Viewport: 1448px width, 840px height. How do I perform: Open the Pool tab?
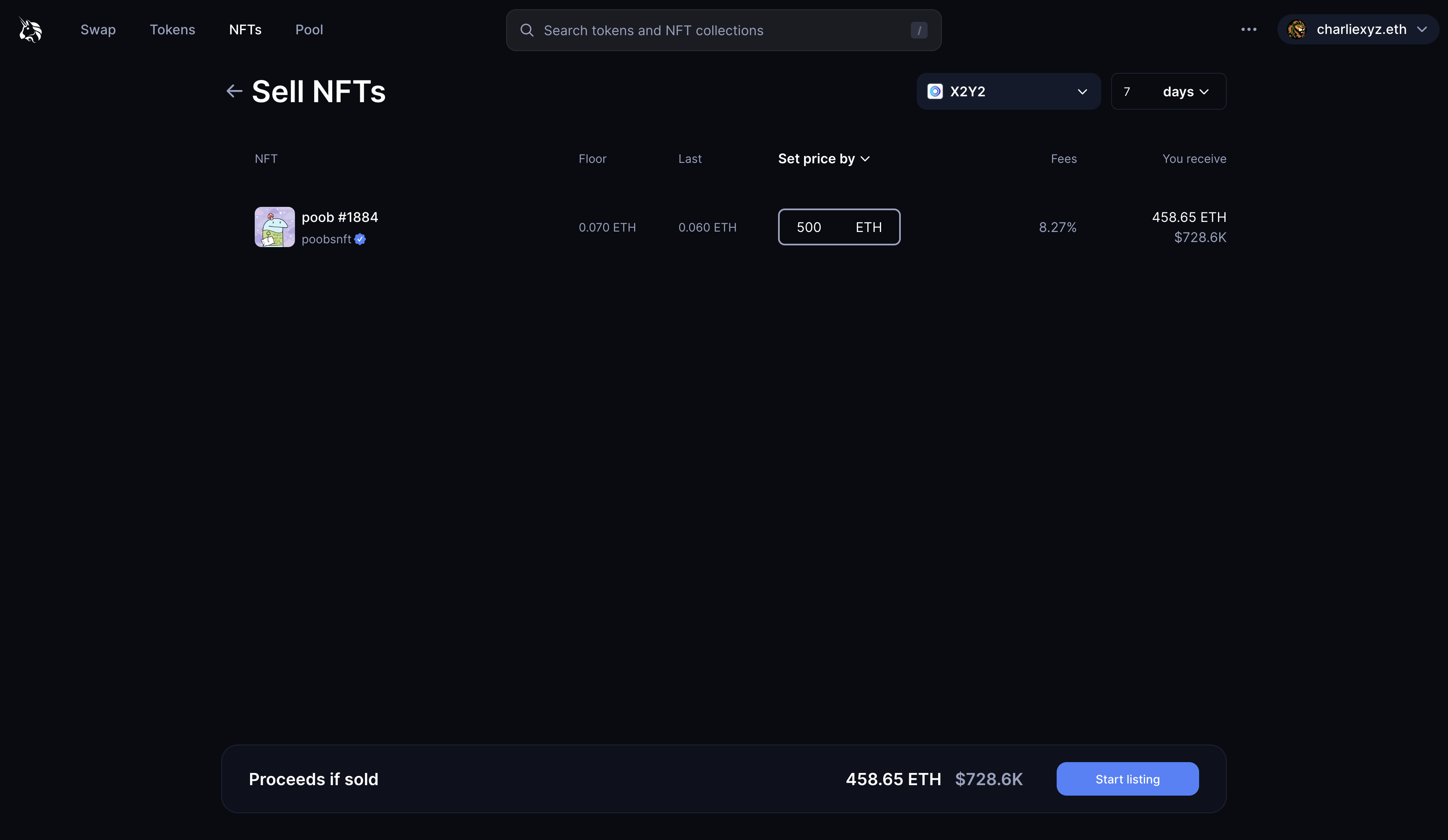[x=309, y=30]
